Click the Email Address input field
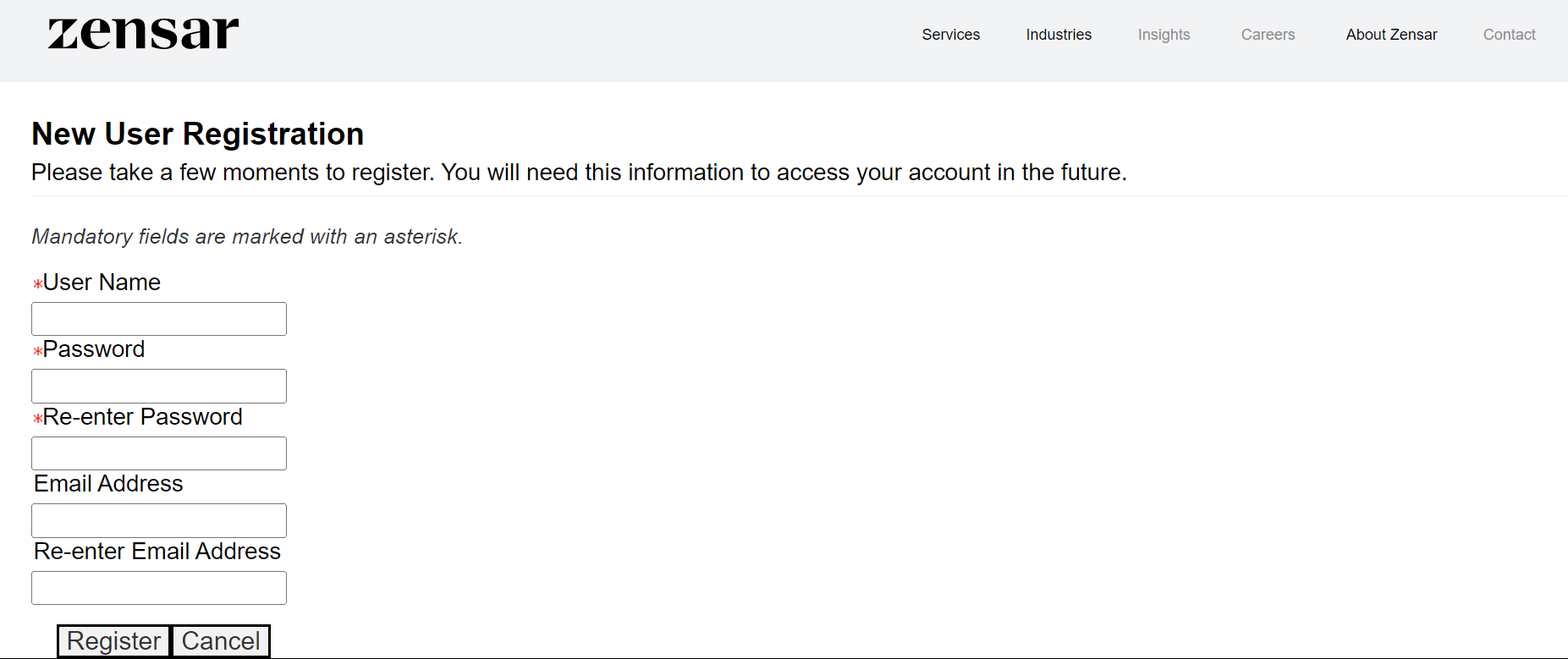1568x659 pixels. (159, 520)
